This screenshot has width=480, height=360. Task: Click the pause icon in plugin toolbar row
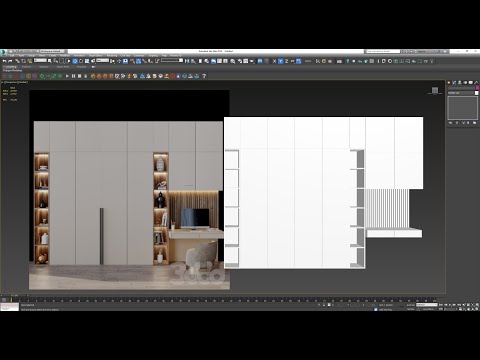73,76
